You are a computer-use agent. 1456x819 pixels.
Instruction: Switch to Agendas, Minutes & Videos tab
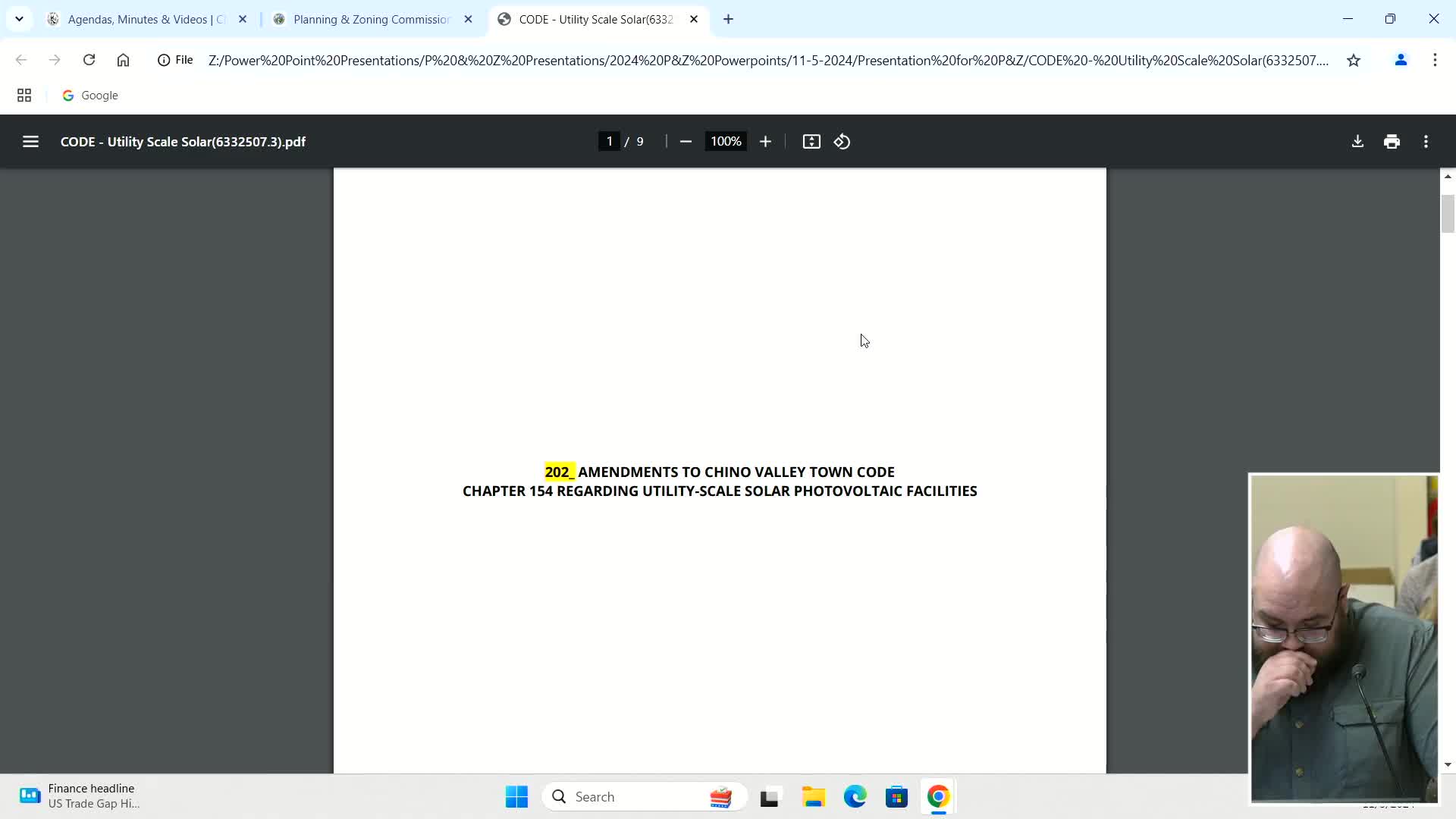pos(146,19)
